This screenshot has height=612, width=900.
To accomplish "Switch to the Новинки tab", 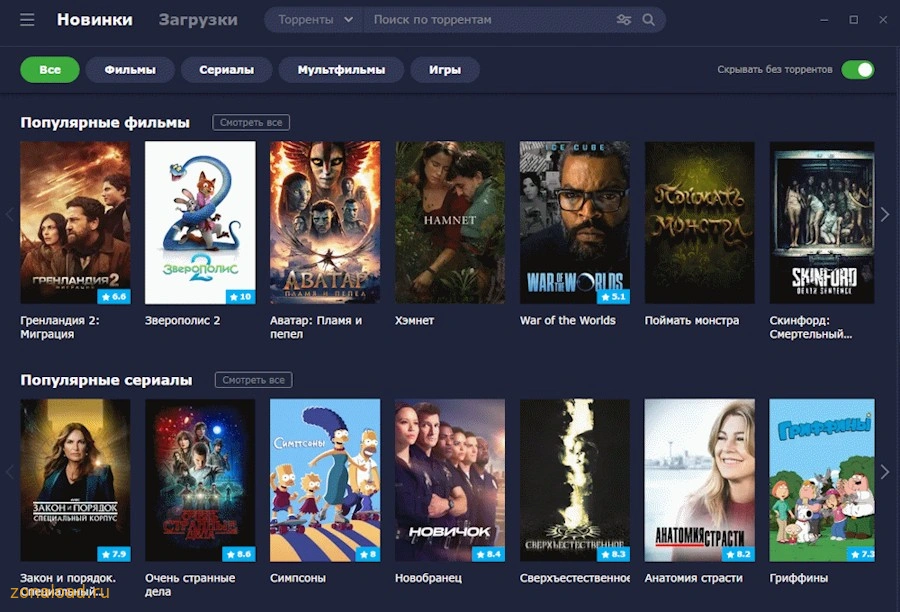I will (95, 20).
